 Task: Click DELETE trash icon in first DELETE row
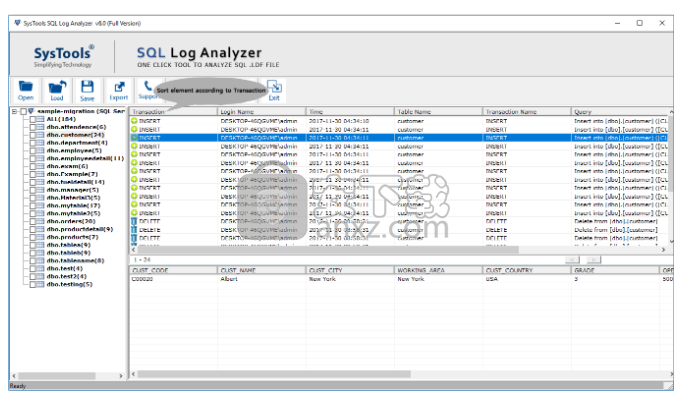tap(134, 221)
